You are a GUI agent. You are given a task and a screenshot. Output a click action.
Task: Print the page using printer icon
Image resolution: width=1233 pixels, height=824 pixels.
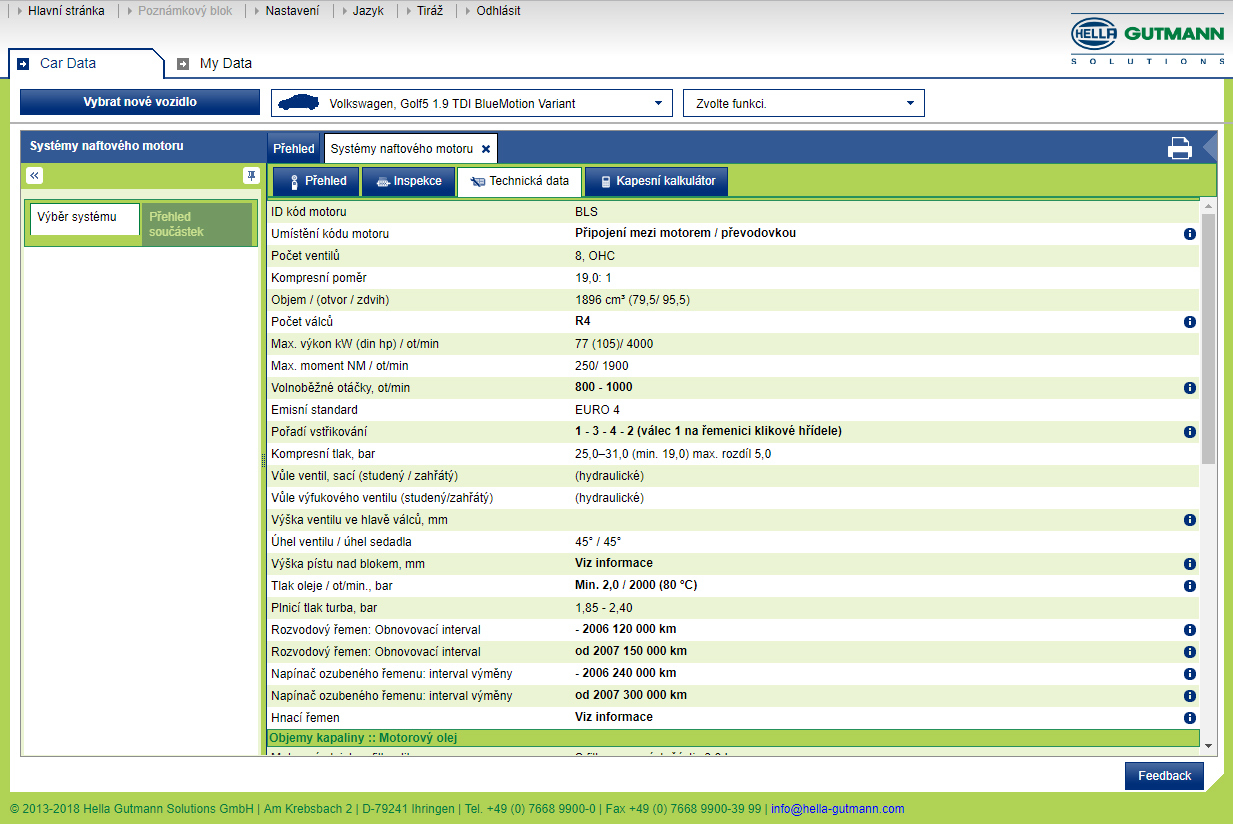[x=1180, y=148]
